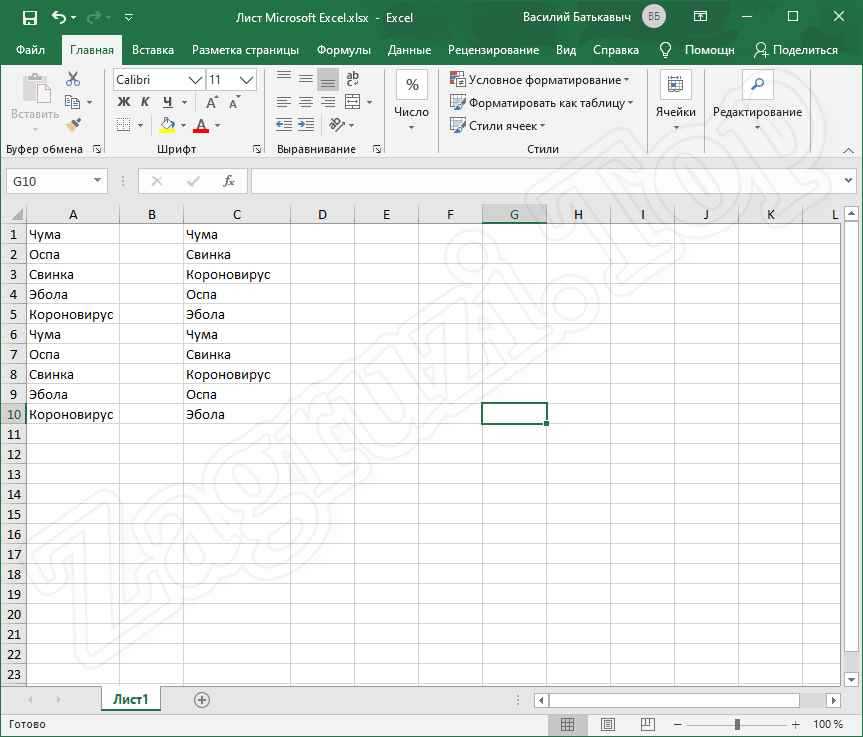Open Условное форматирование dropdown
The height and width of the screenshot is (737, 863).
[540, 79]
